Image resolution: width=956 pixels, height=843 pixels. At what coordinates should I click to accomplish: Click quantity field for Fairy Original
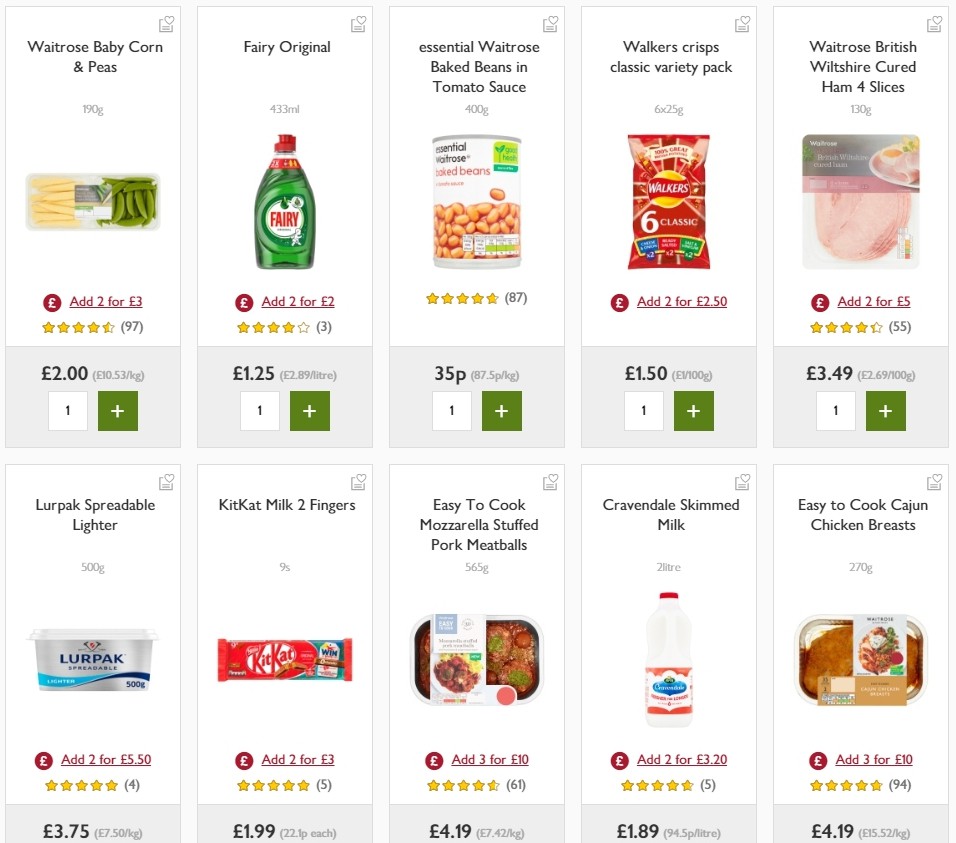260,410
